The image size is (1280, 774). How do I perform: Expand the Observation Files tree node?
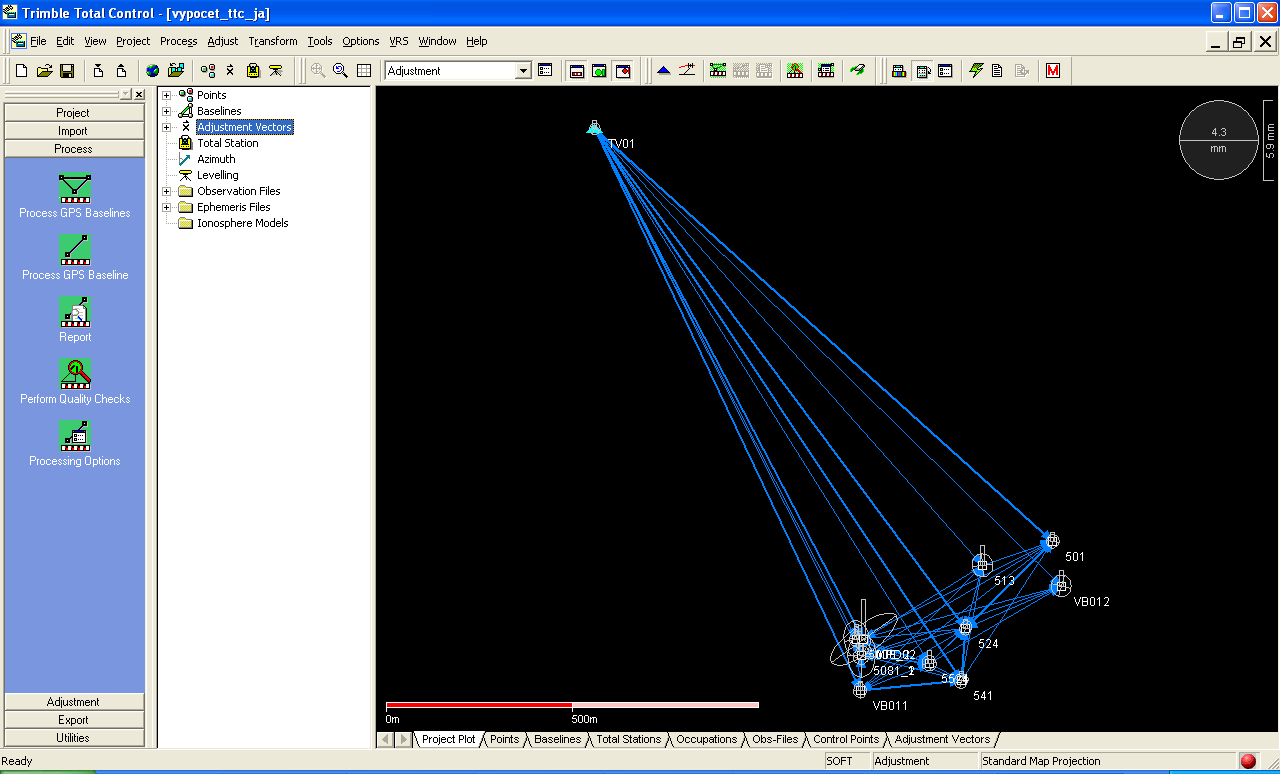(x=167, y=191)
